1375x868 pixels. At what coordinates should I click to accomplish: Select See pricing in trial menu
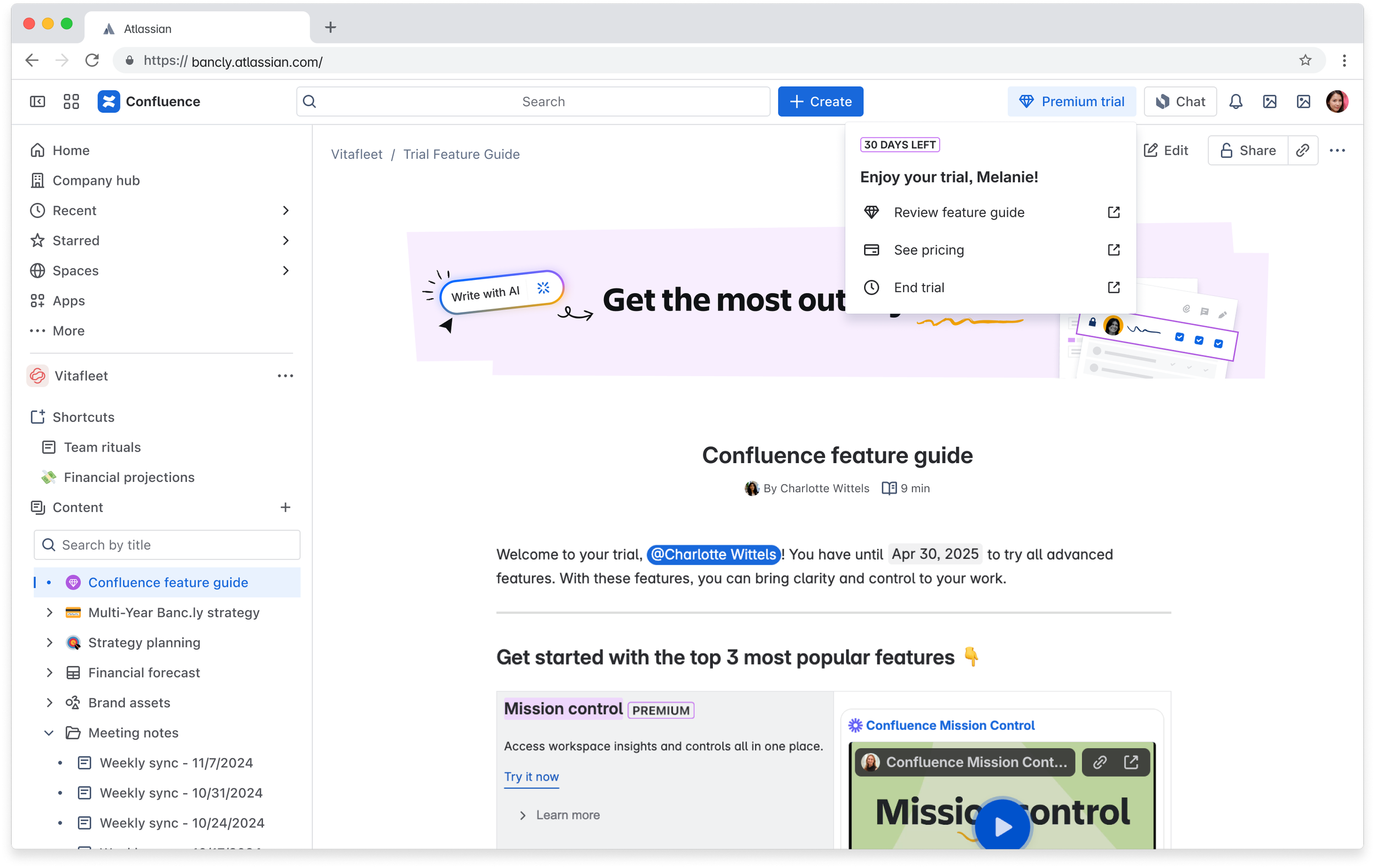(x=928, y=250)
